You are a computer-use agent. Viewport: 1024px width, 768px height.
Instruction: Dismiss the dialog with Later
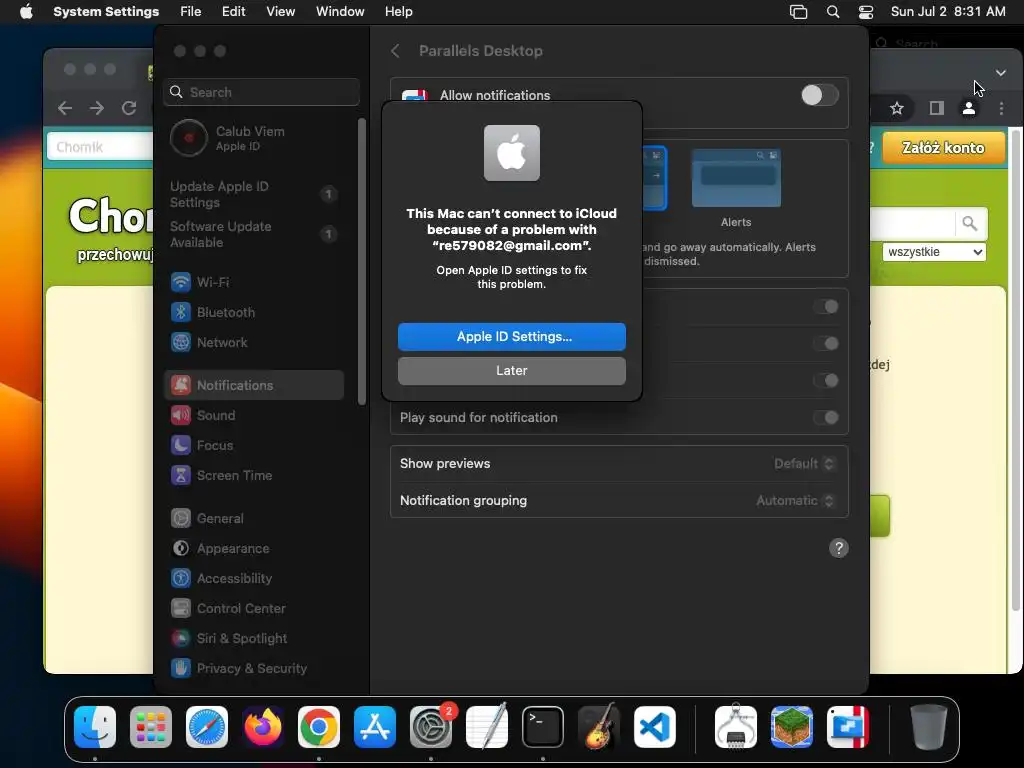pos(512,371)
